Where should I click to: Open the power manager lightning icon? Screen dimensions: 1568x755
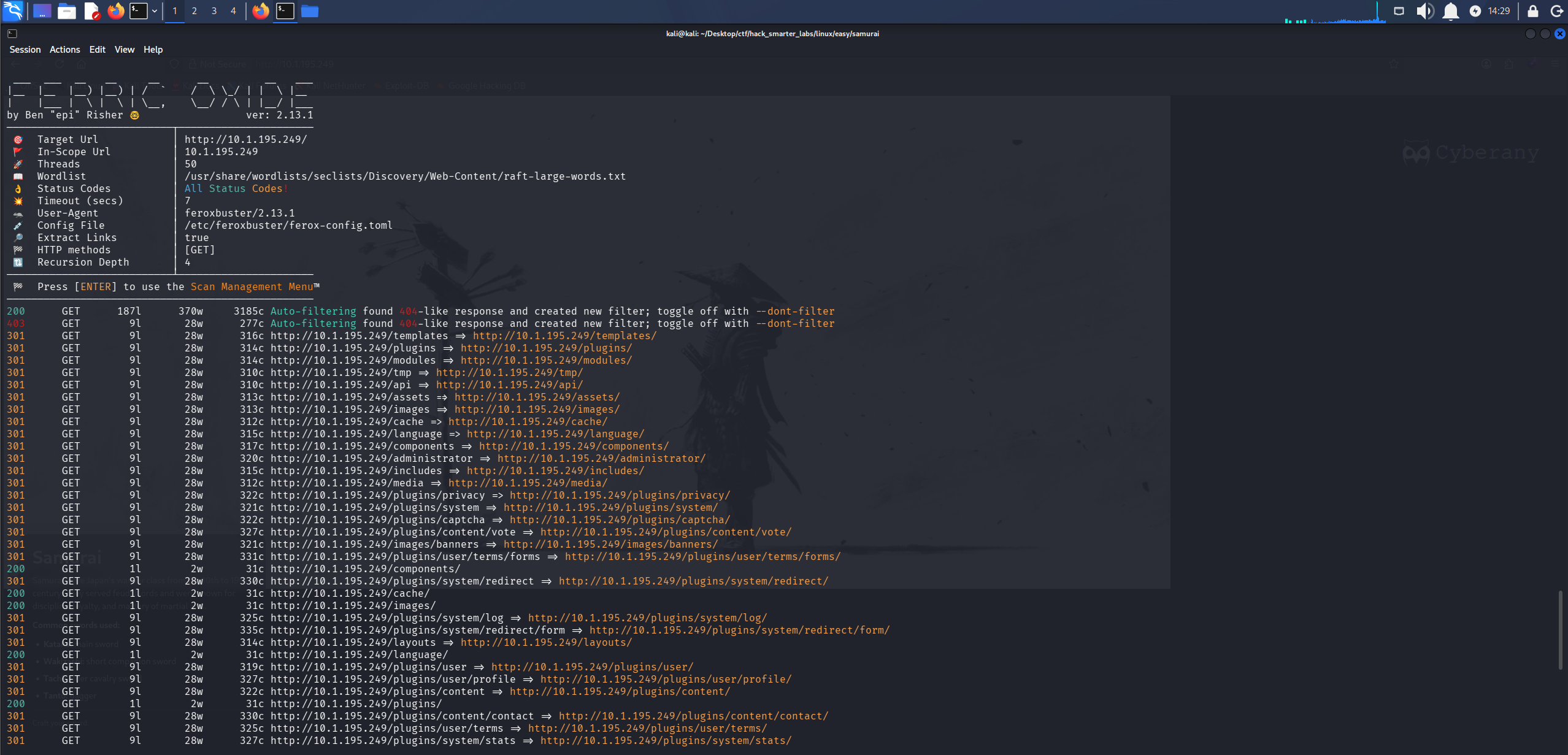[x=1475, y=11]
